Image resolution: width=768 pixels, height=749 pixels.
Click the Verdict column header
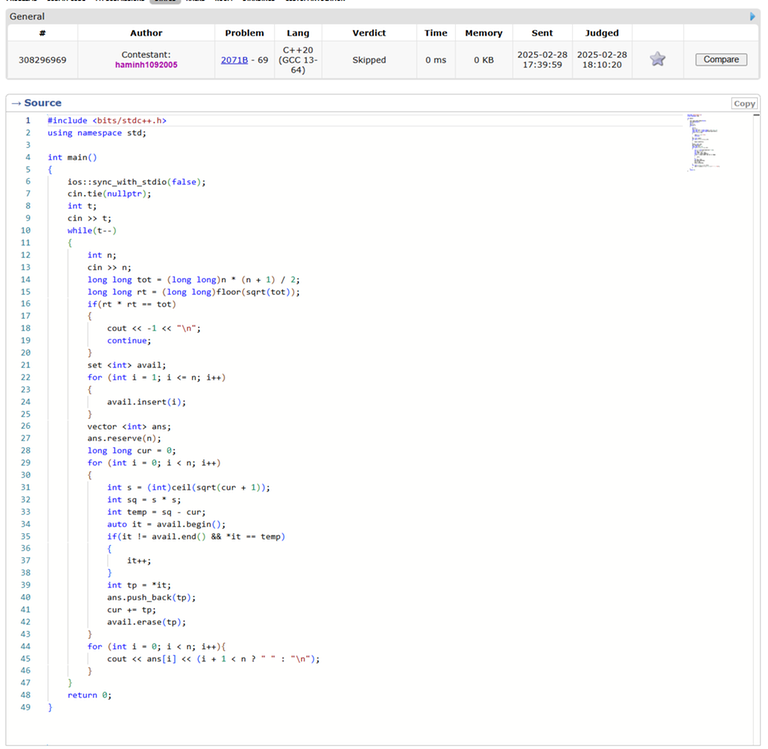point(369,33)
